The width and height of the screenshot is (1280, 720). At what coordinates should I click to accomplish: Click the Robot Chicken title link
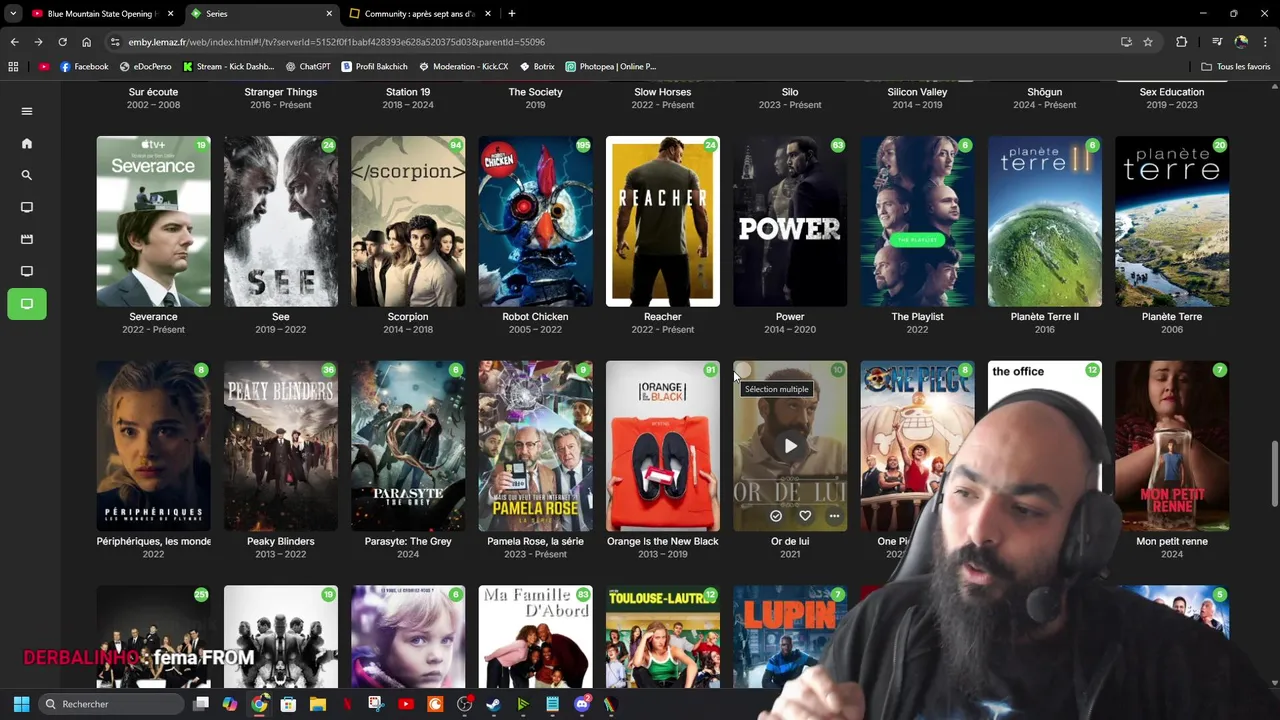coord(535,317)
